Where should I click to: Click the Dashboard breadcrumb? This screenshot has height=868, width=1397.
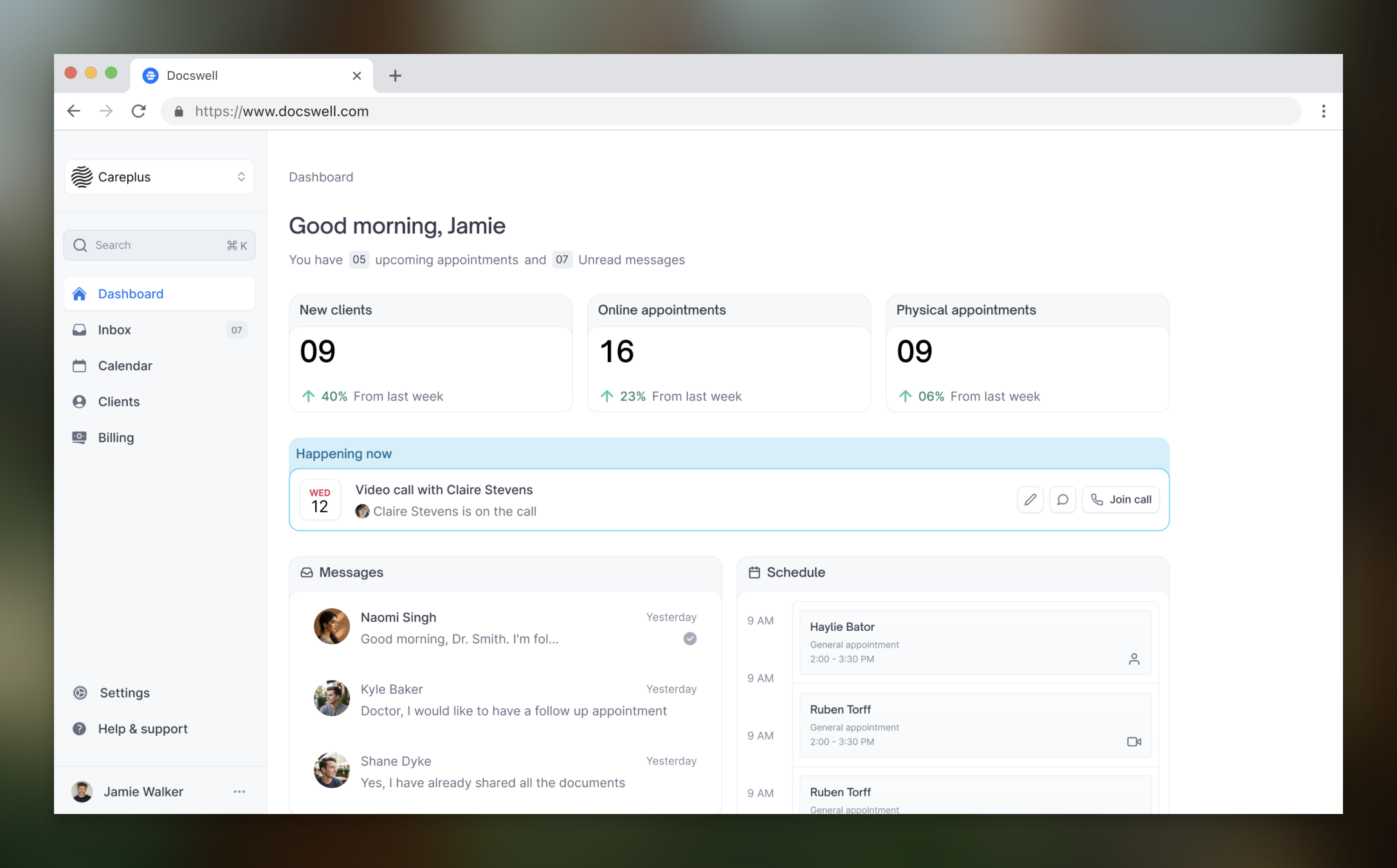pyautogui.click(x=321, y=177)
